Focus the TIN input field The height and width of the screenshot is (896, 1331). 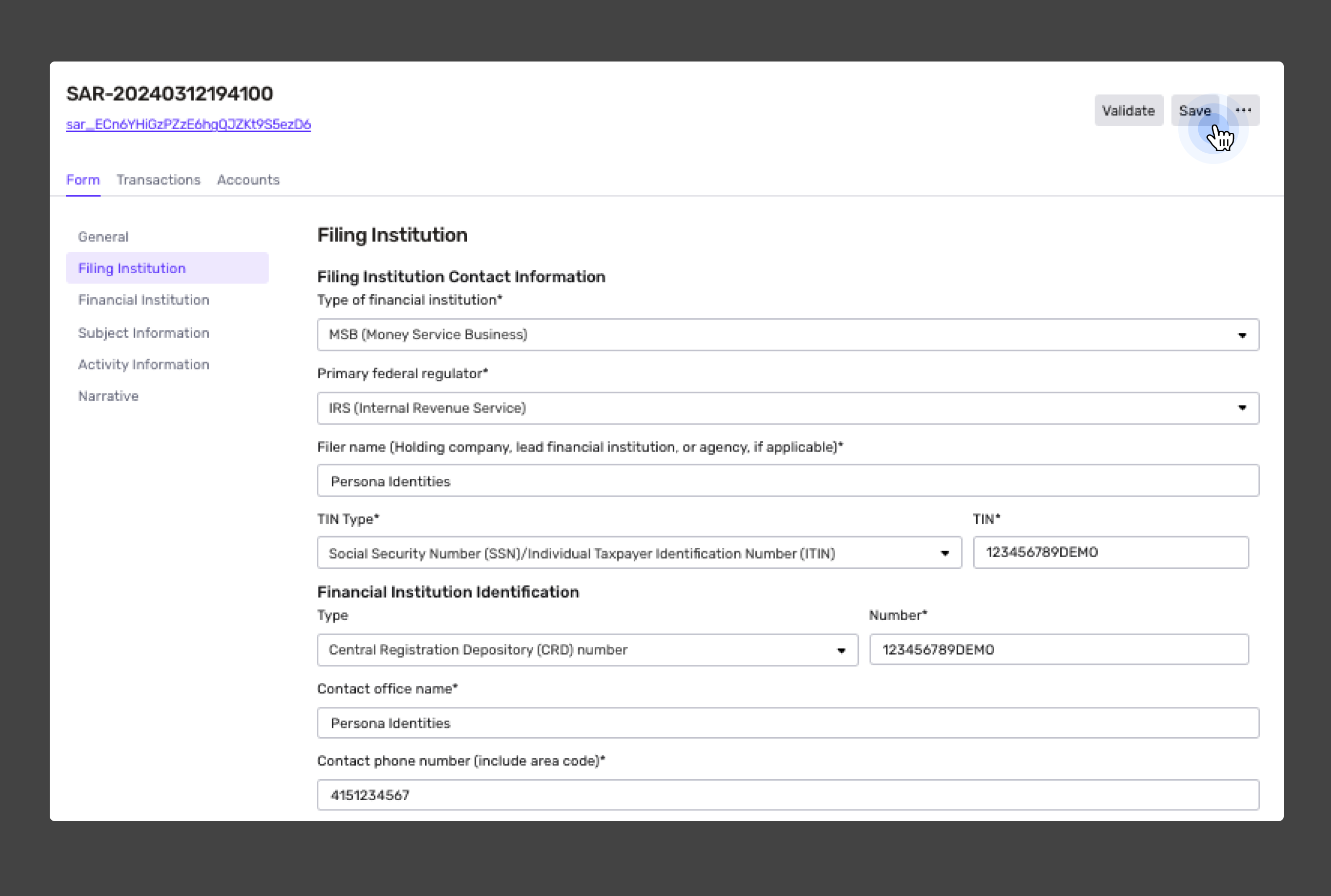1111,552
